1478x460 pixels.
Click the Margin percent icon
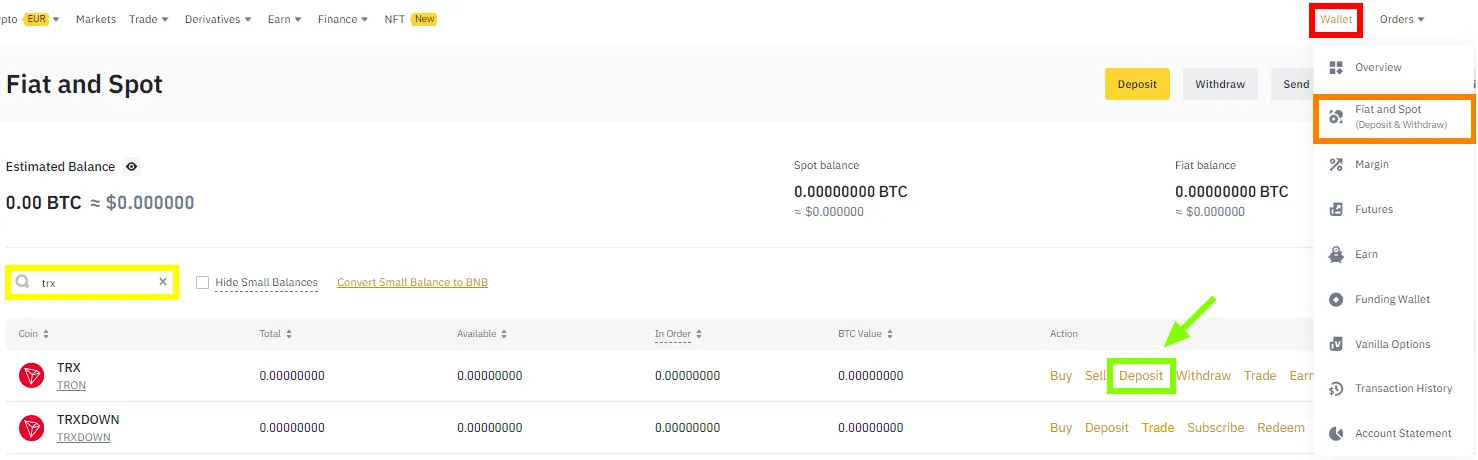click(x=1336, y=164)
